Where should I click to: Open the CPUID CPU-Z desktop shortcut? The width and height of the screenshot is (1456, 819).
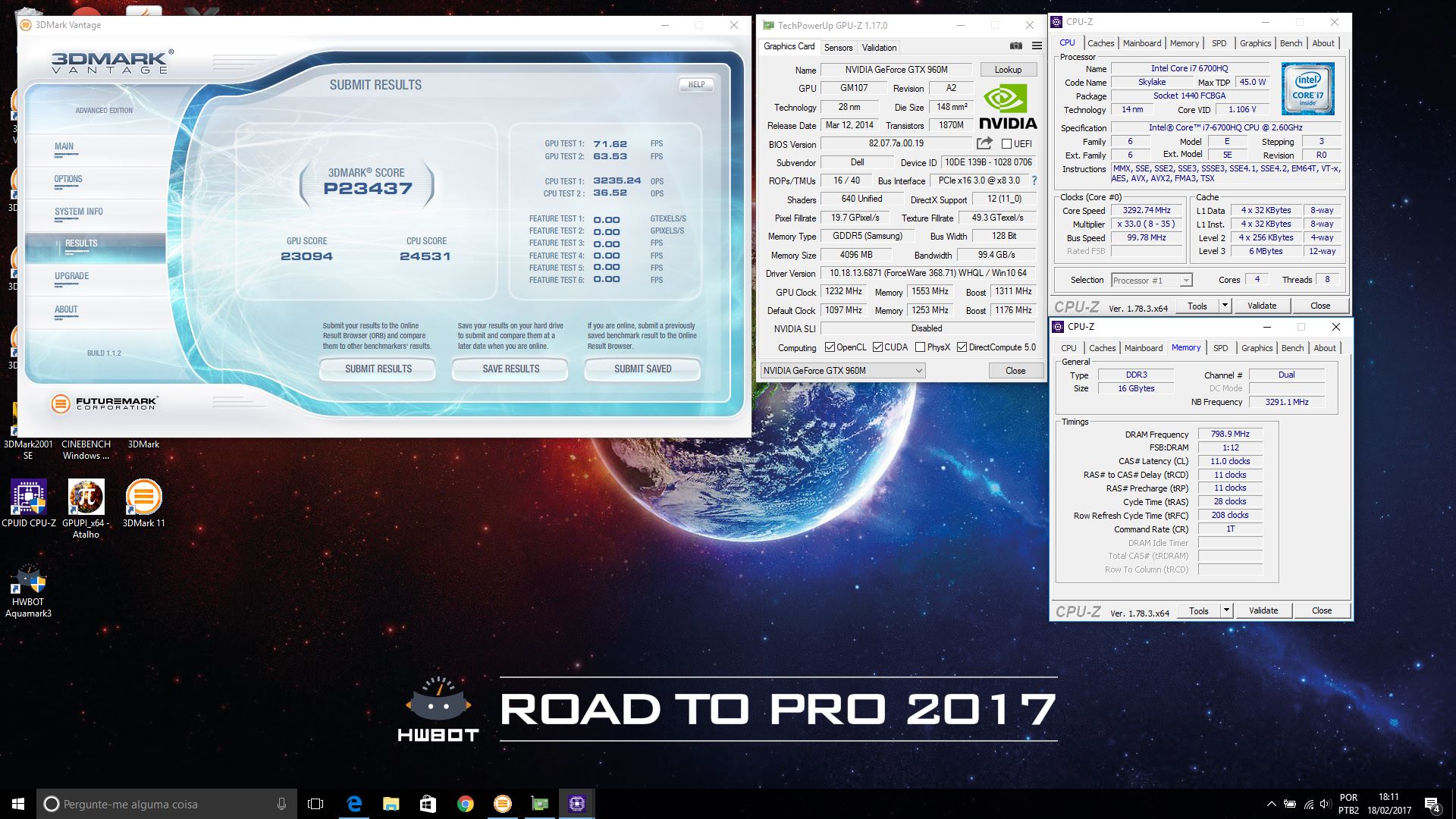click(29, 504)
